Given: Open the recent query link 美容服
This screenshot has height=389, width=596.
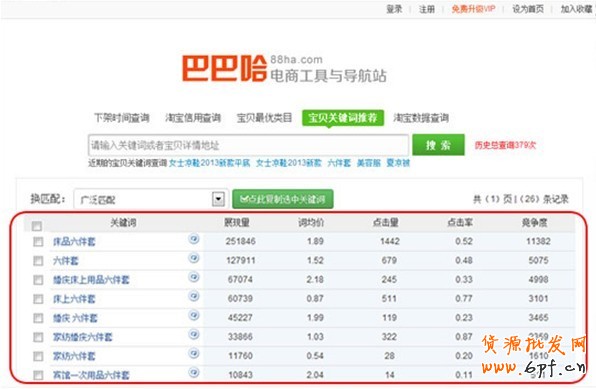Looking at the screenshot, I should tap(369, 163).
